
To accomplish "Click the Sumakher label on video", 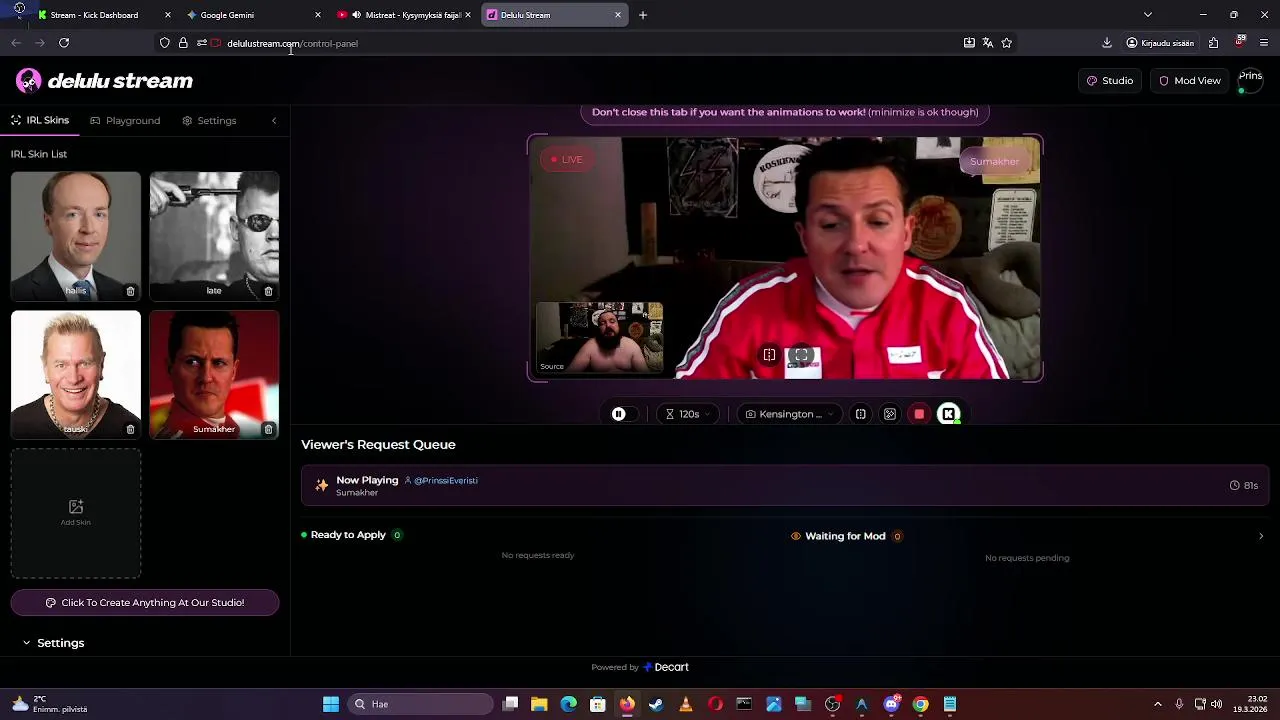I will click(x=994, y=162).
